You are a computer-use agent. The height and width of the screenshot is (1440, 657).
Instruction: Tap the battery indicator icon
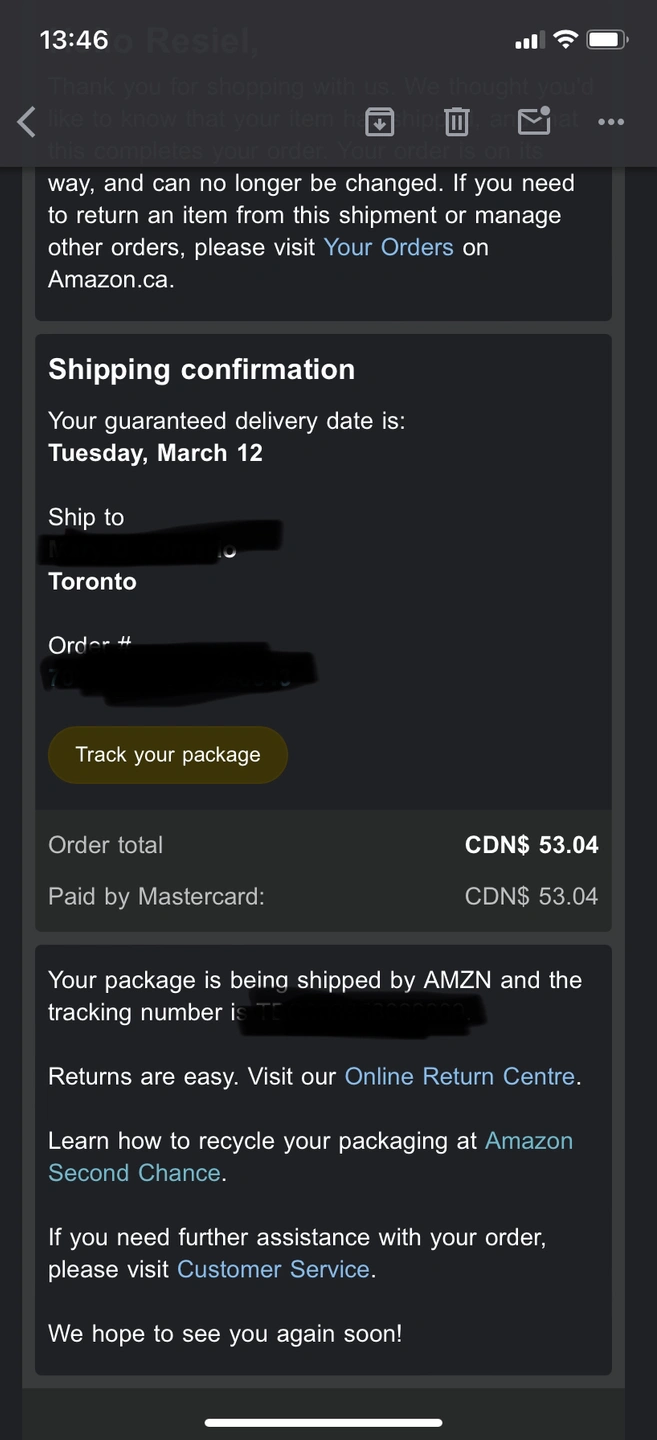point(607,40)
